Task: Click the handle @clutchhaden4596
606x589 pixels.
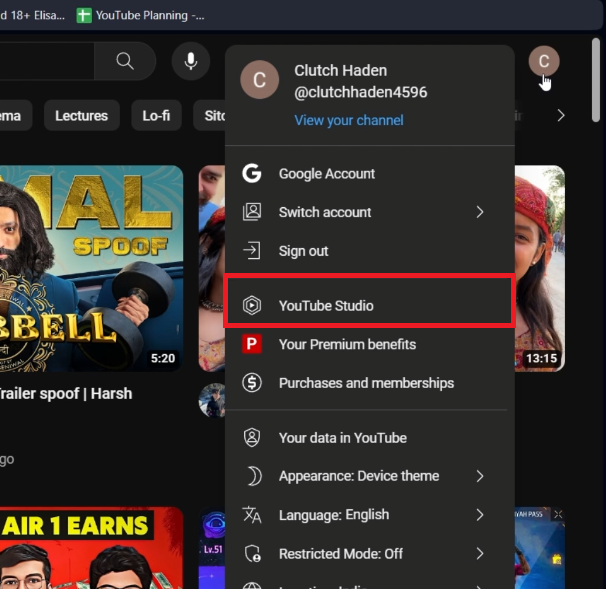Action: 361,92
